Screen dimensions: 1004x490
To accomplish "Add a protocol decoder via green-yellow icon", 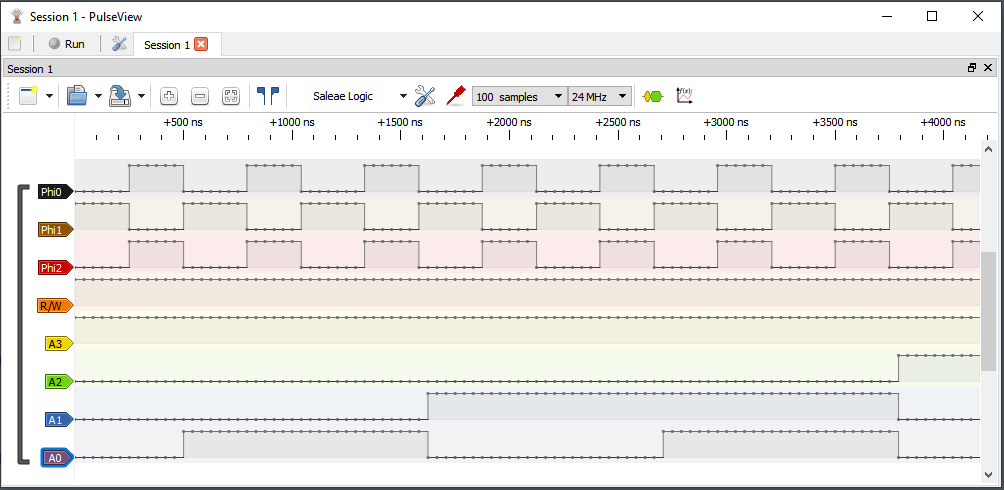I will pos(652,96).
